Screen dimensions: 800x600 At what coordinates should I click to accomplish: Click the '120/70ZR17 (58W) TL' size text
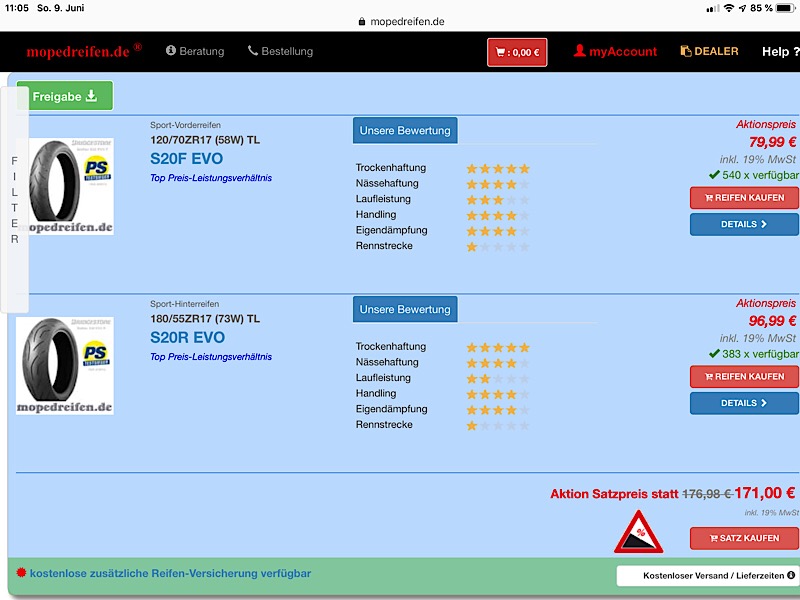[x=205, y=140]
